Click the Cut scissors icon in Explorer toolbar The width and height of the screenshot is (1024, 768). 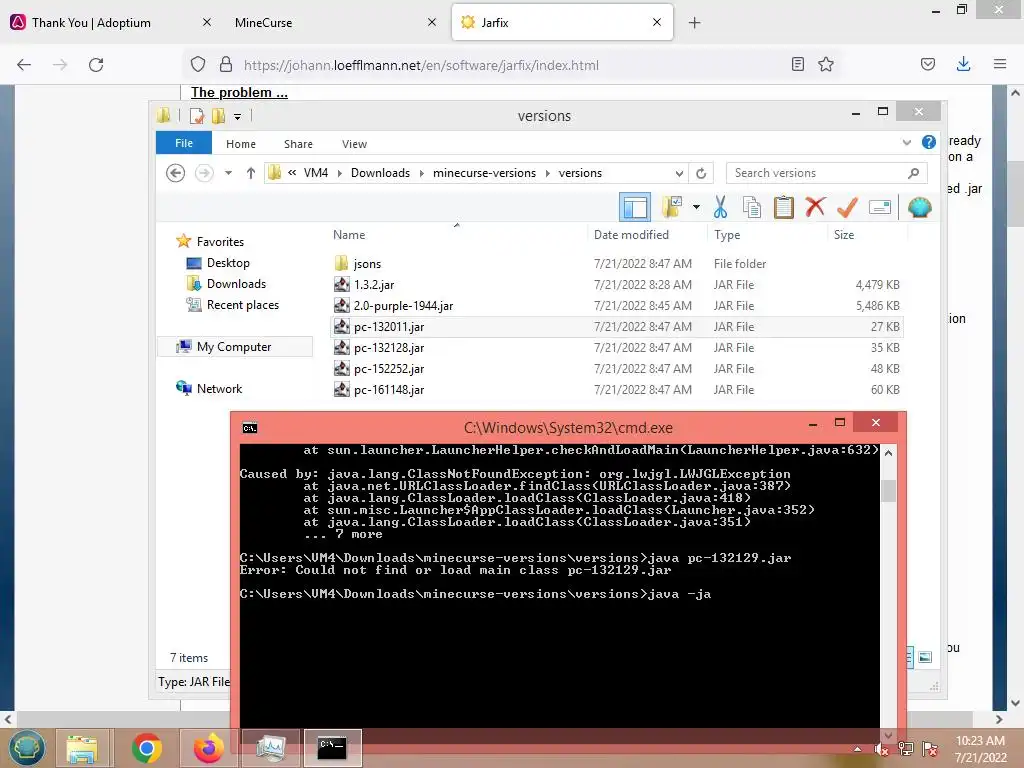tap(720, 208)
